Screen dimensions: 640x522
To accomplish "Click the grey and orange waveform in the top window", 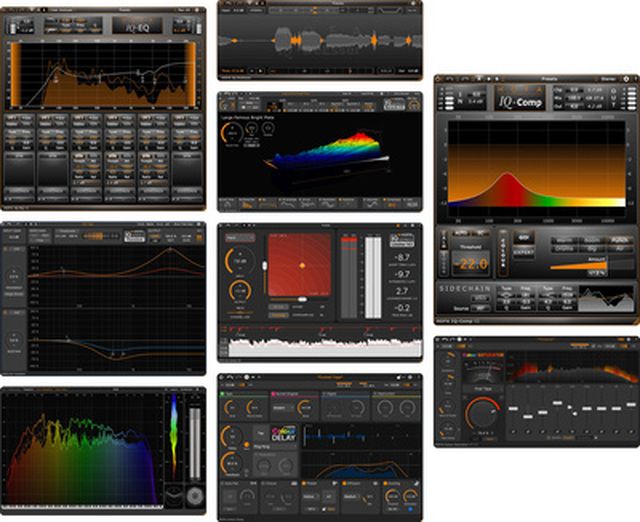I will (320, 41).
